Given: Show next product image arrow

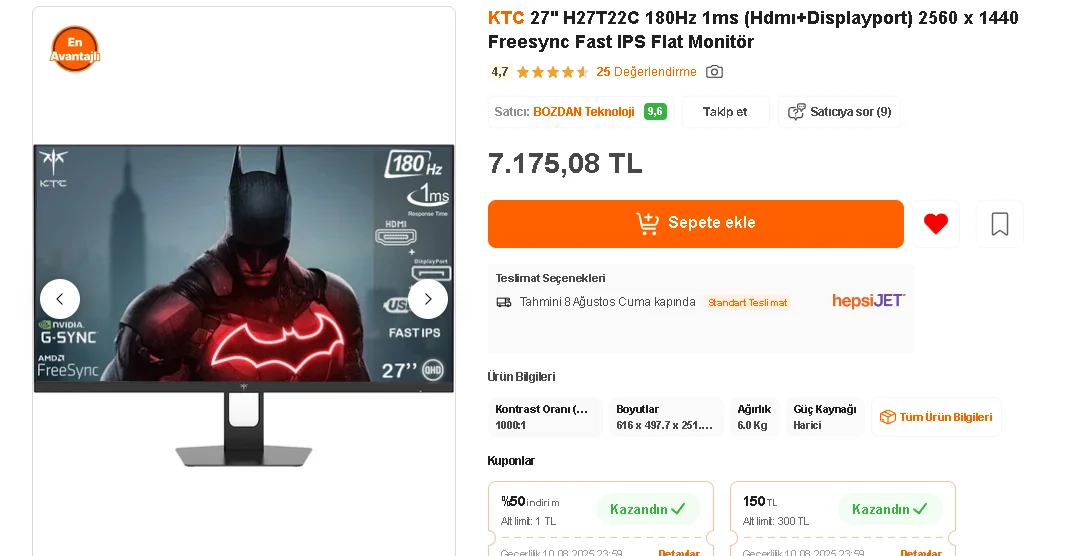Looking at the screenshot, I should point(428,299).
